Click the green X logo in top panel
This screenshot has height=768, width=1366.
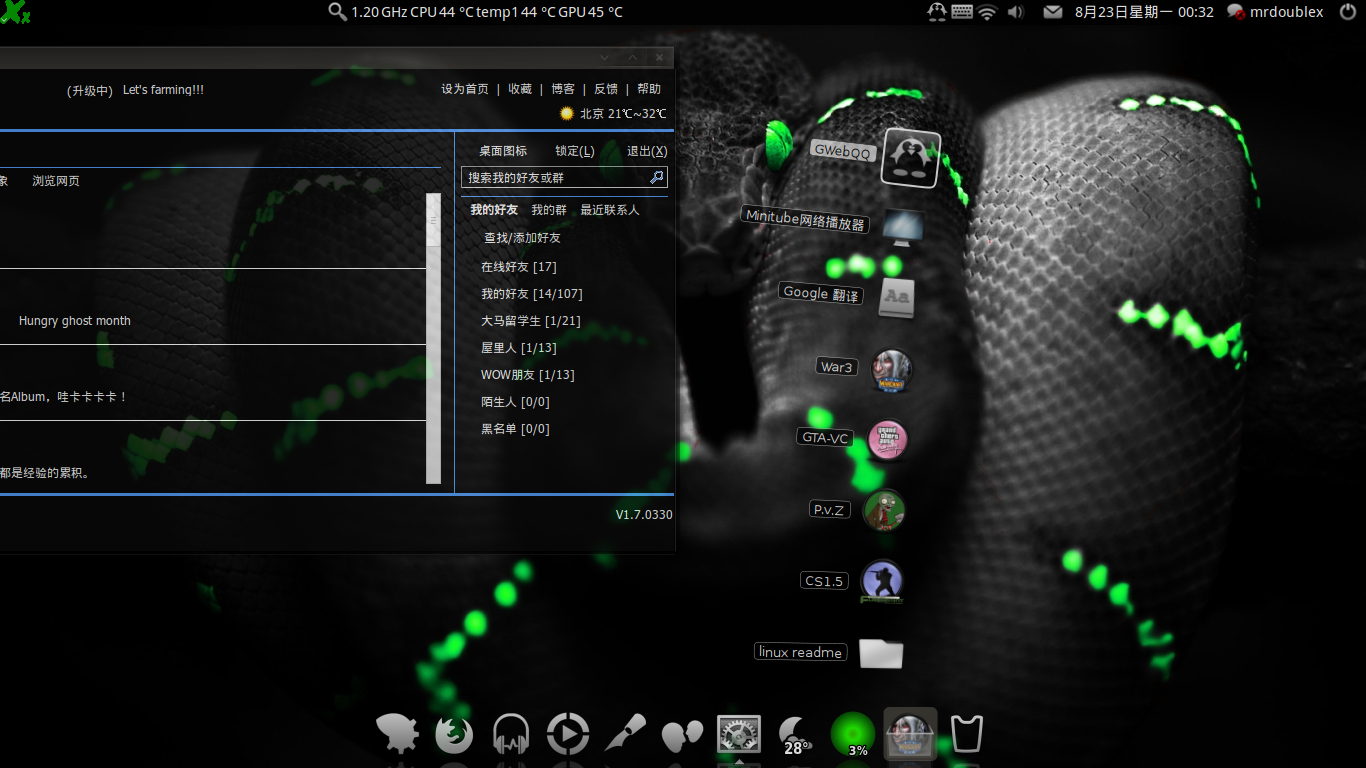pyautogui.click(x=15, y=12)
